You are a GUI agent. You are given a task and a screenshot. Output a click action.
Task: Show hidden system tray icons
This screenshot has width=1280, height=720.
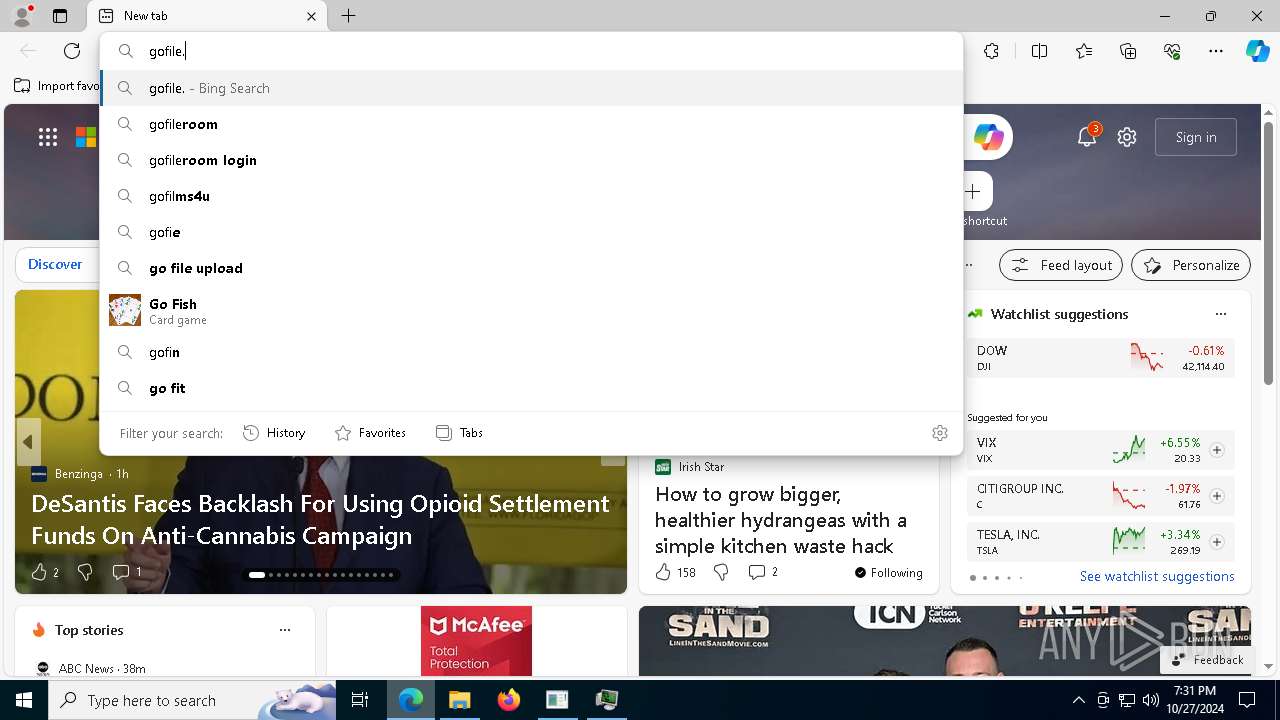click(1078, 700)
